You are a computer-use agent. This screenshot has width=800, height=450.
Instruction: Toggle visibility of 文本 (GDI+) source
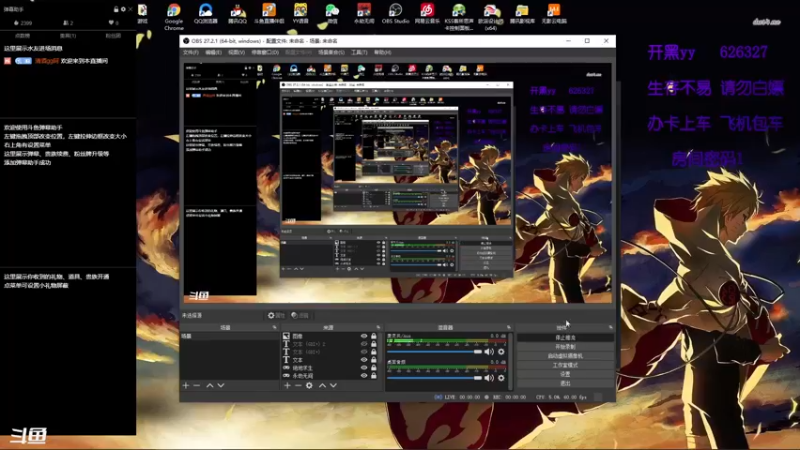pos(364,352)
